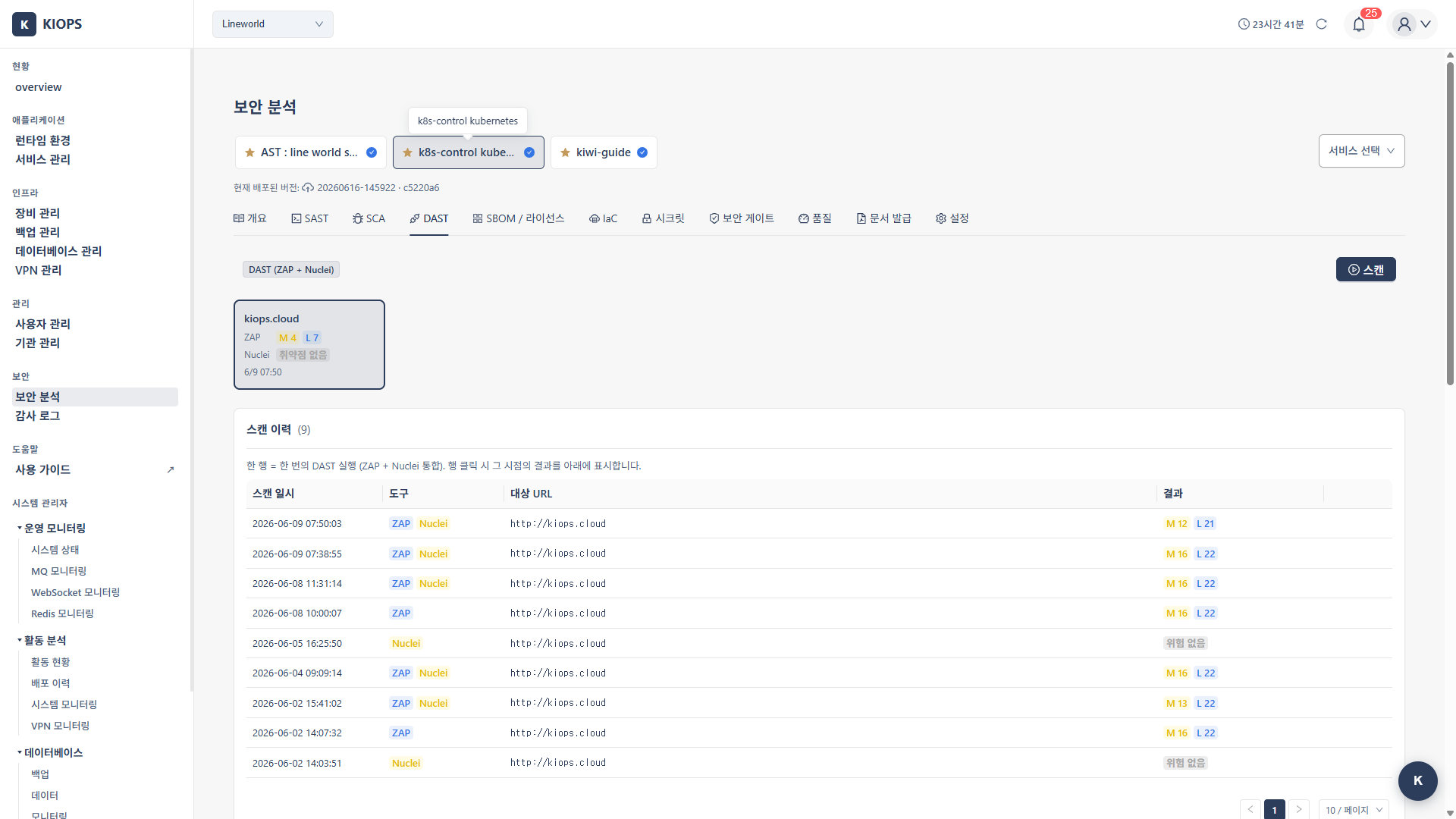Select the kiops.cloud DAST target card
This screenshot has width=1456, height=819.
[309, 345]
